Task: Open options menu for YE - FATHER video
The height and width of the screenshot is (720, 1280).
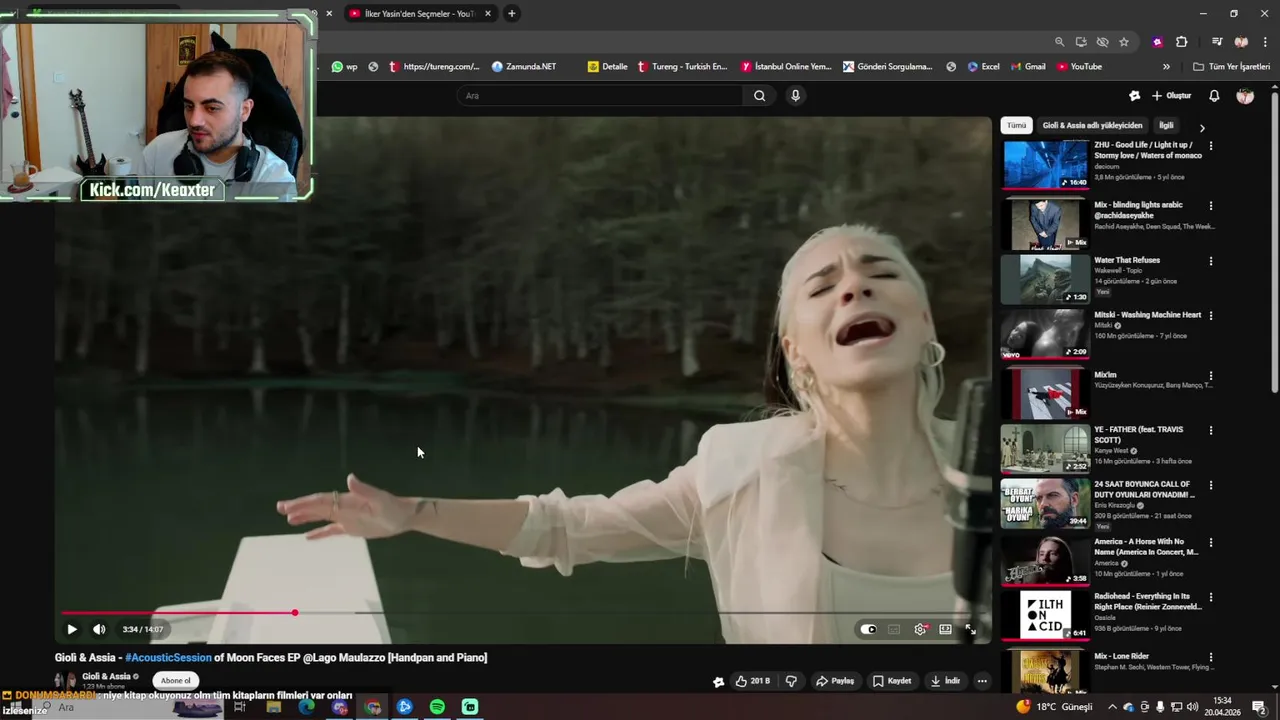Action: 1211,431
